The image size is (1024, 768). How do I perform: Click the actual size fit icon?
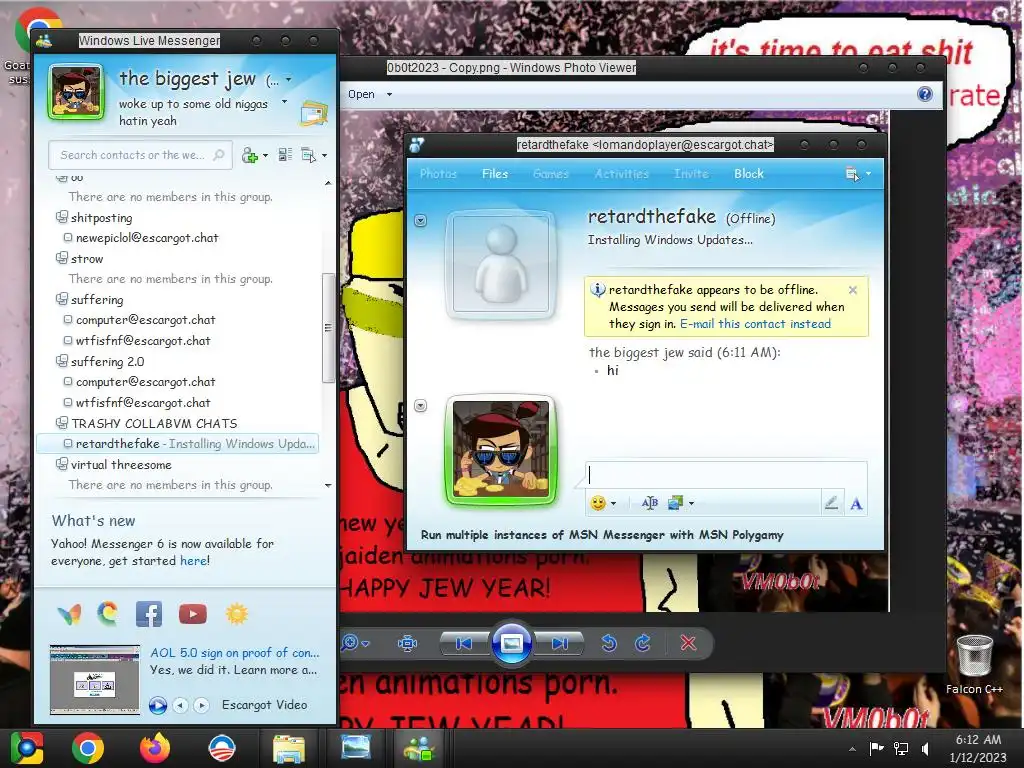408,643
